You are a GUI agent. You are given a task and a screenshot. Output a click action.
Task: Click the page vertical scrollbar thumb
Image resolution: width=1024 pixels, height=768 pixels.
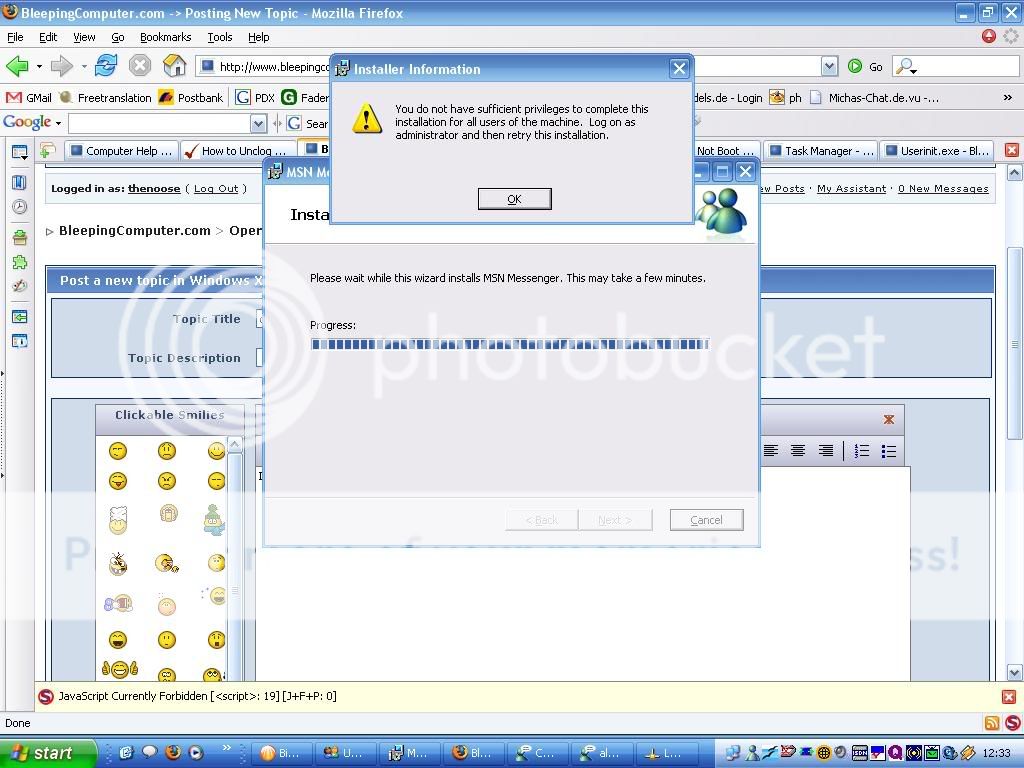[x=1014, y=344]
